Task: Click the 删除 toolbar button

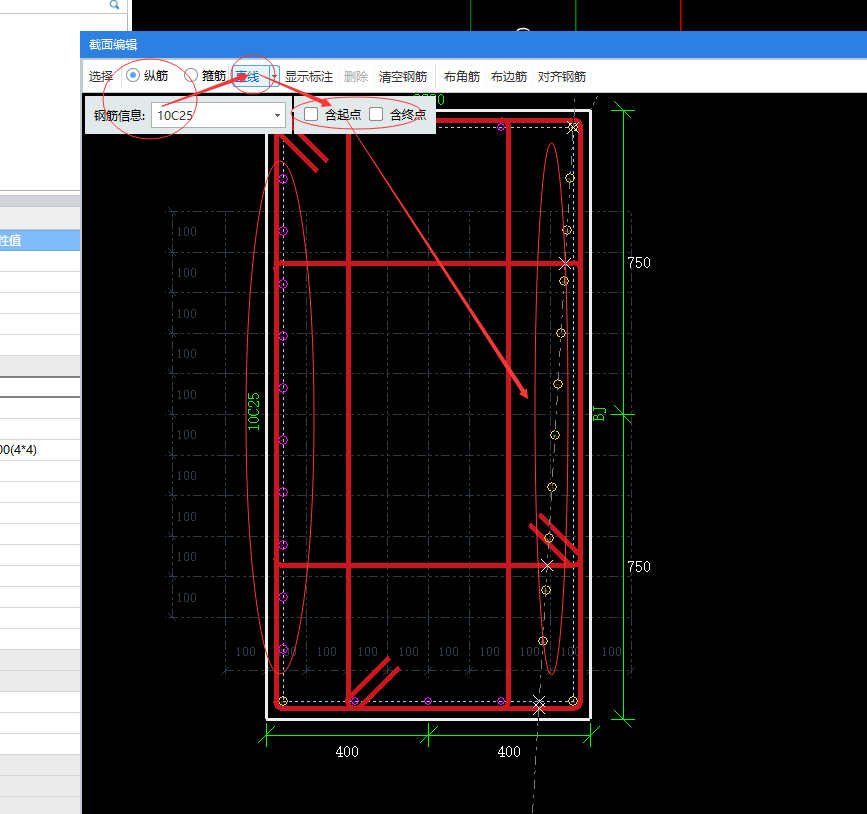Action: coord(356,76)
